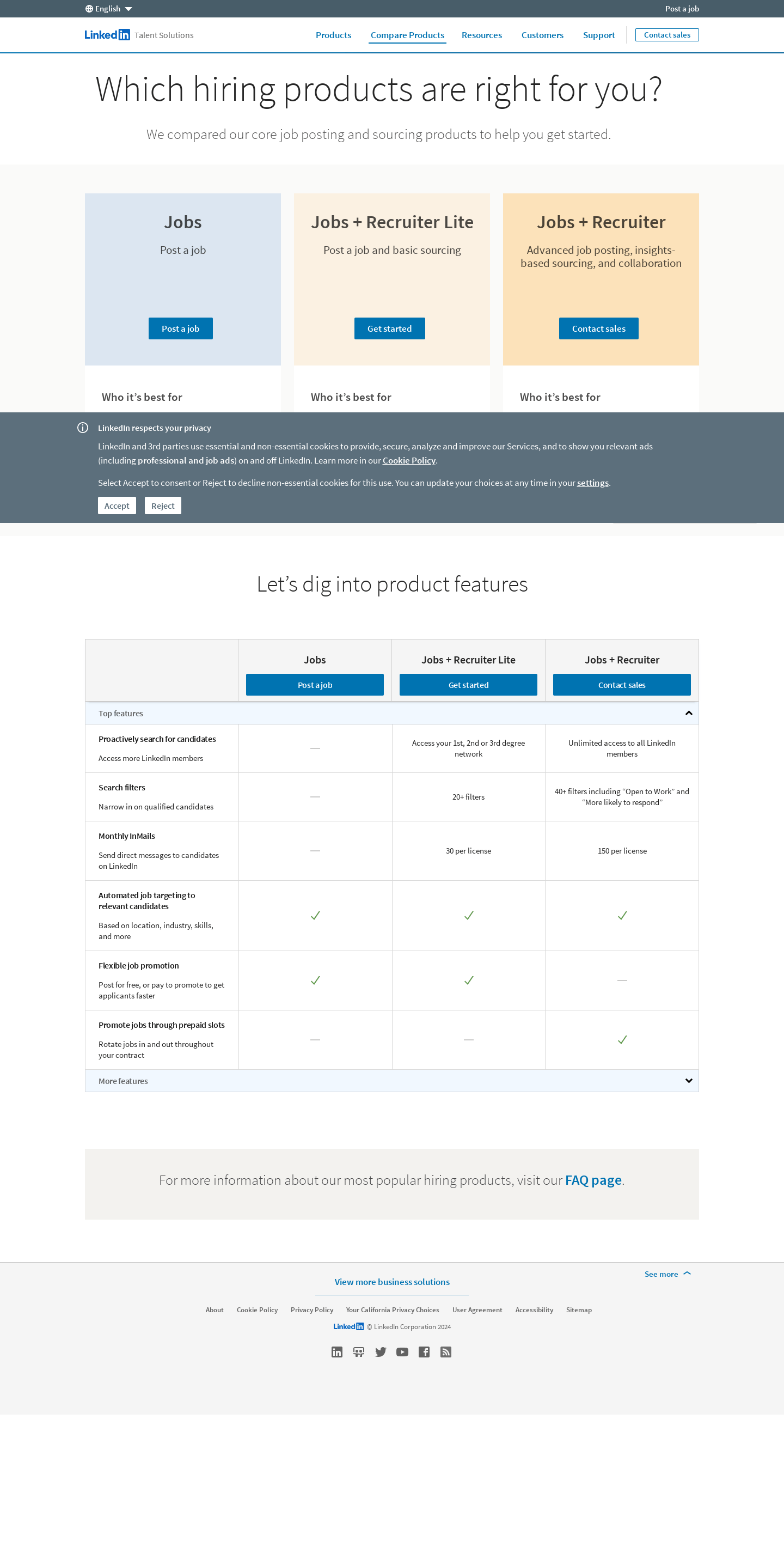Viewport: 784px width, 1547px height.
Task: Click the 'Search filters' row label
Action: pyautogui.click(x=122, y=787)
